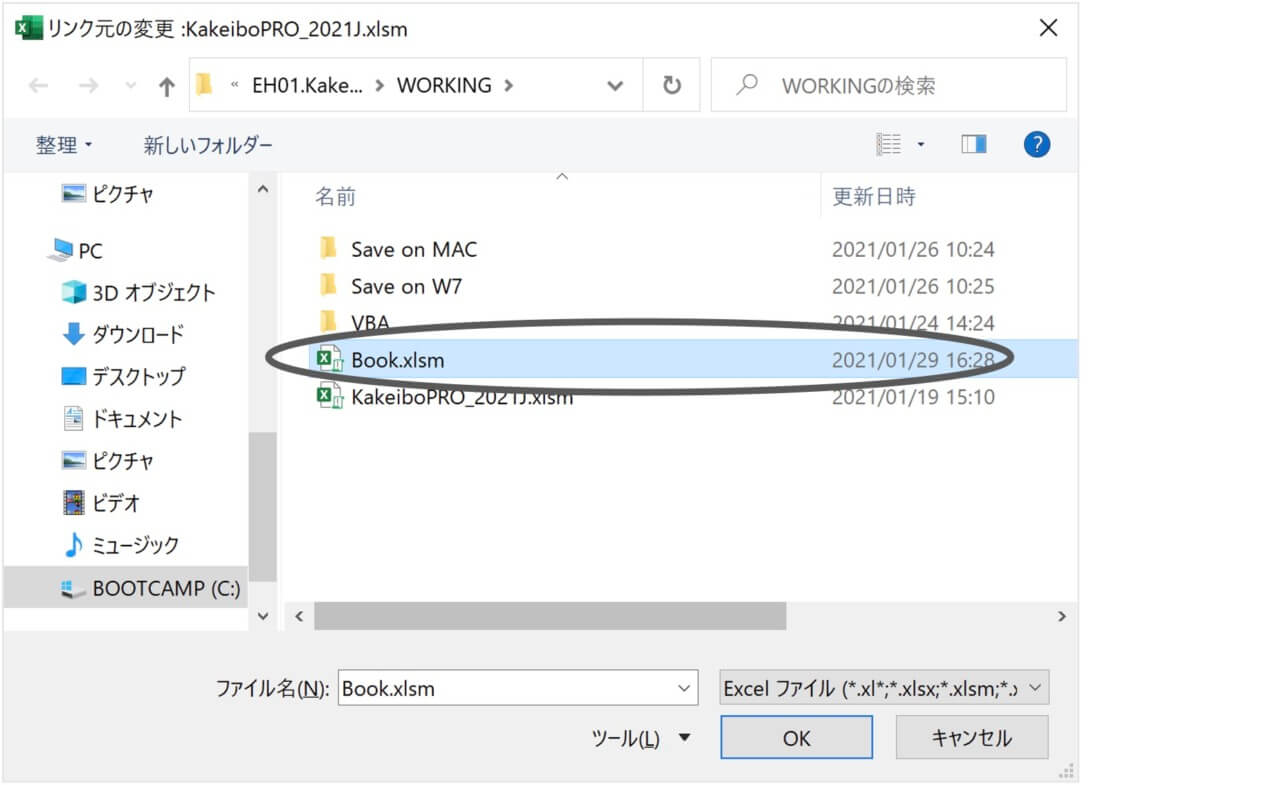Click the ファイル名 input field
Viewport: 1280px width, 785px height.
coord(518,688)
